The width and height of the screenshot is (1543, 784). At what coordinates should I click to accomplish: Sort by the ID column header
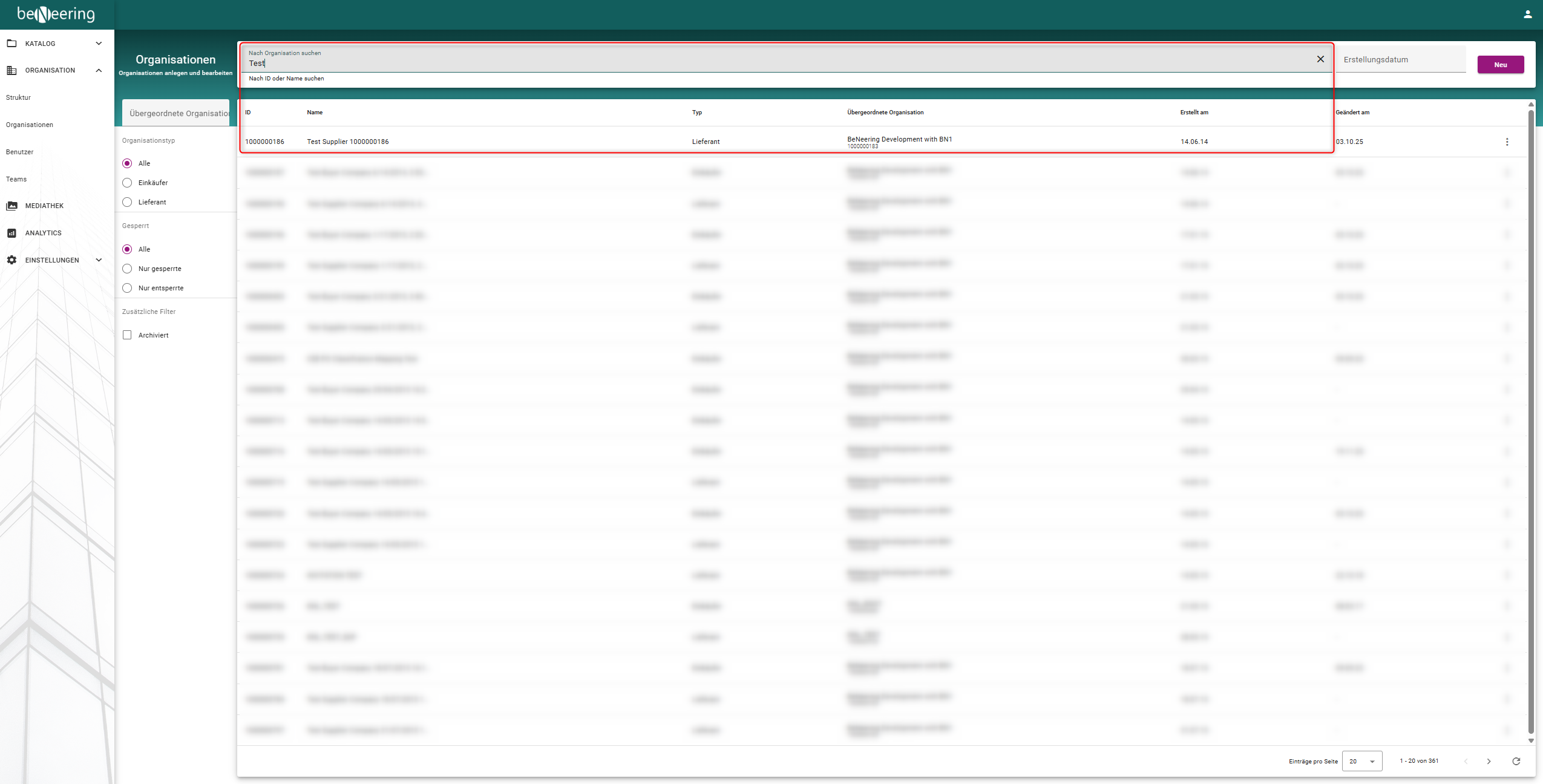247,113
